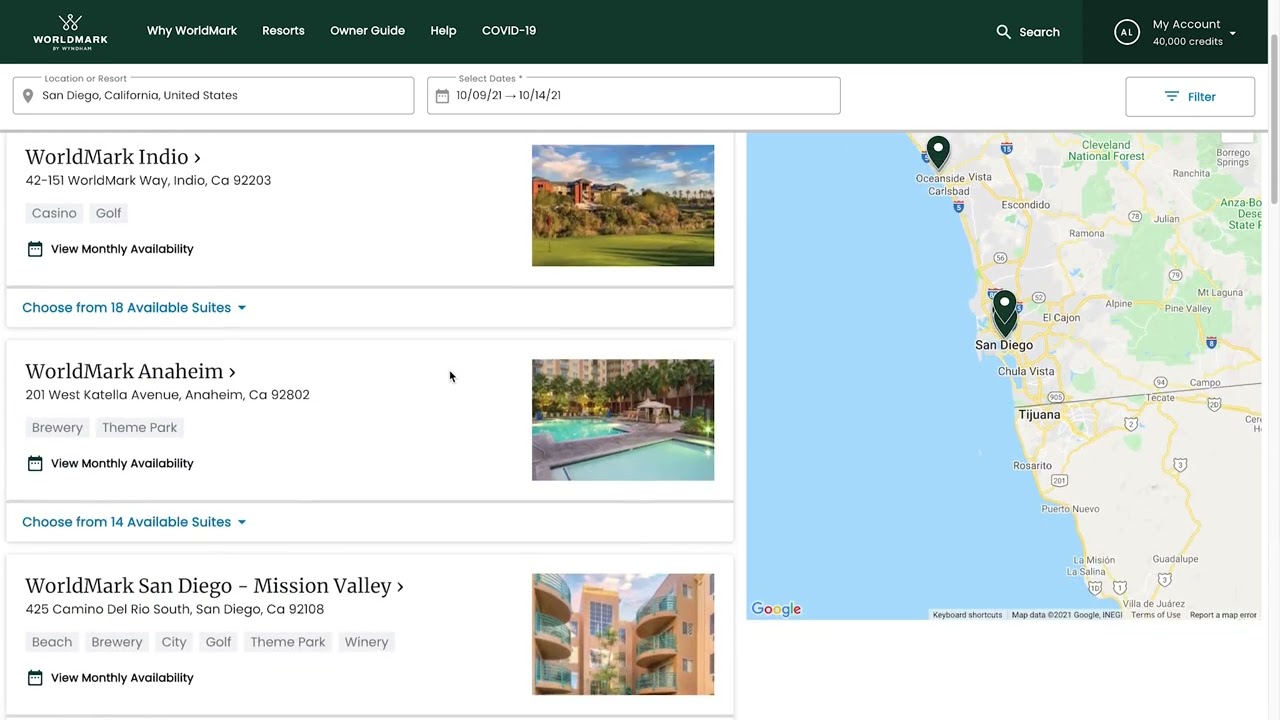Open the COVID-19 menu item
Screen dimensions: 1280x720
click(x=509, y=31)
